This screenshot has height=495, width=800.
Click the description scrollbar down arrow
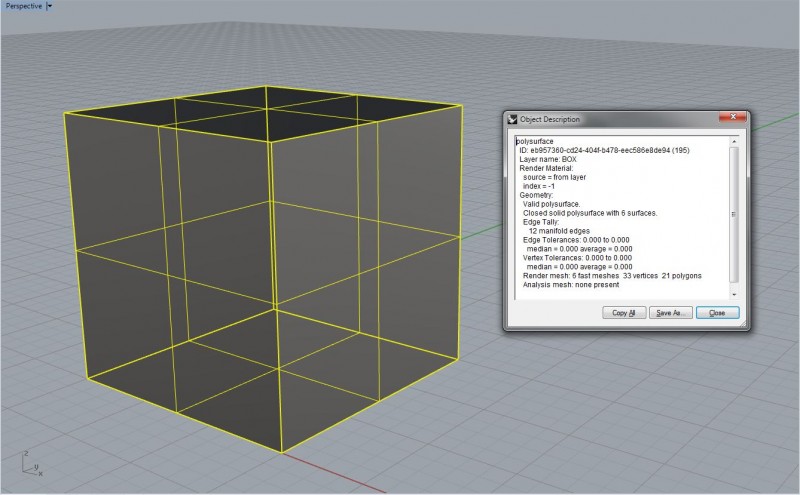735,294
